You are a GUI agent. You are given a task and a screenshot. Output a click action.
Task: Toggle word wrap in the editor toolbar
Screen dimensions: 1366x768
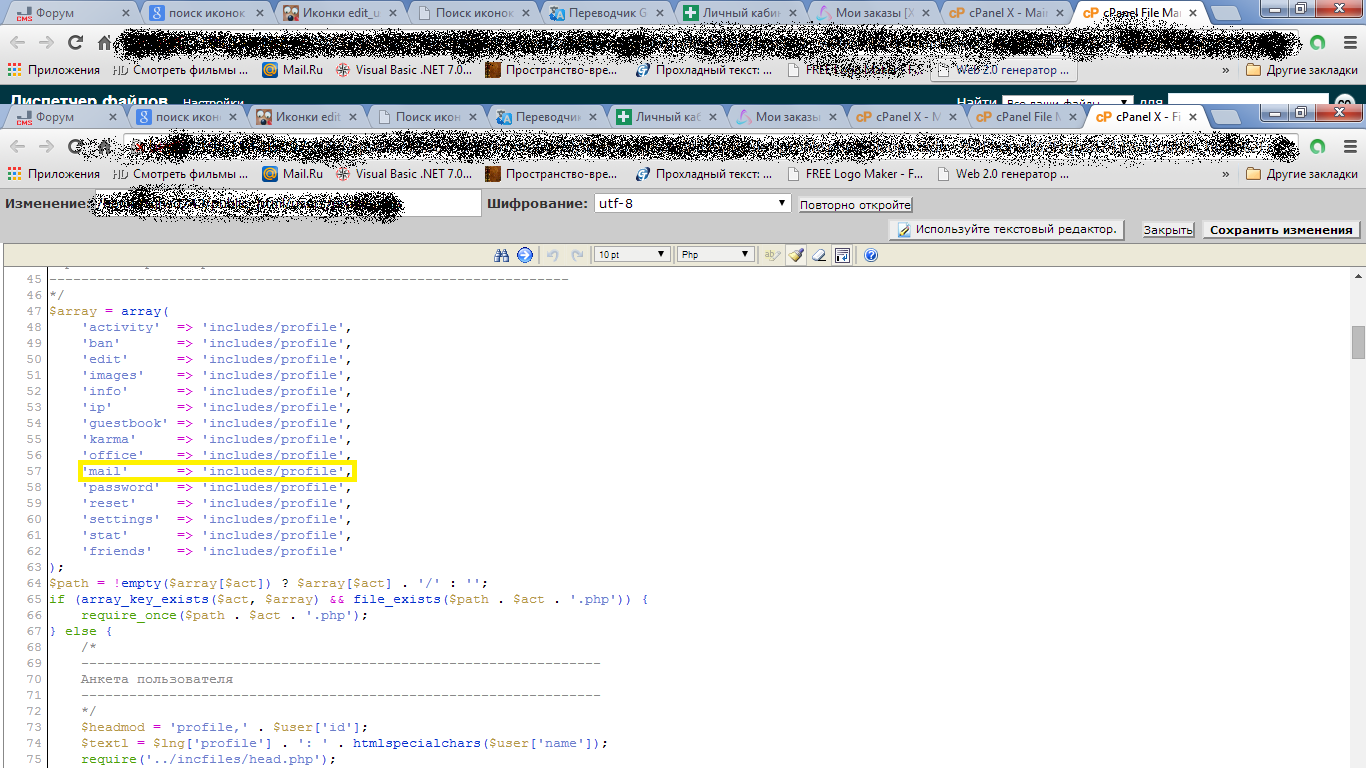click(x=843, y=255)
